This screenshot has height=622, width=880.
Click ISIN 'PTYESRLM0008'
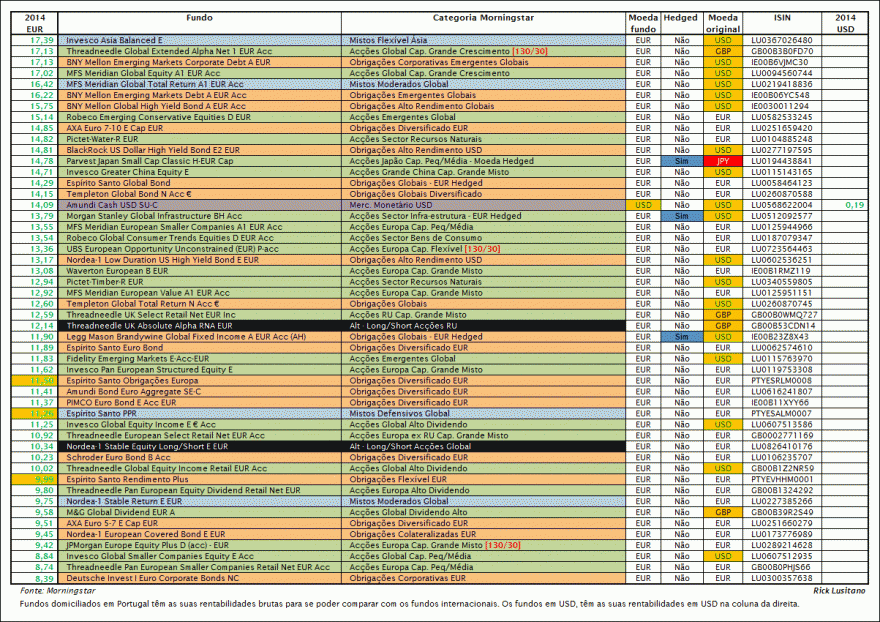point(782,381)
